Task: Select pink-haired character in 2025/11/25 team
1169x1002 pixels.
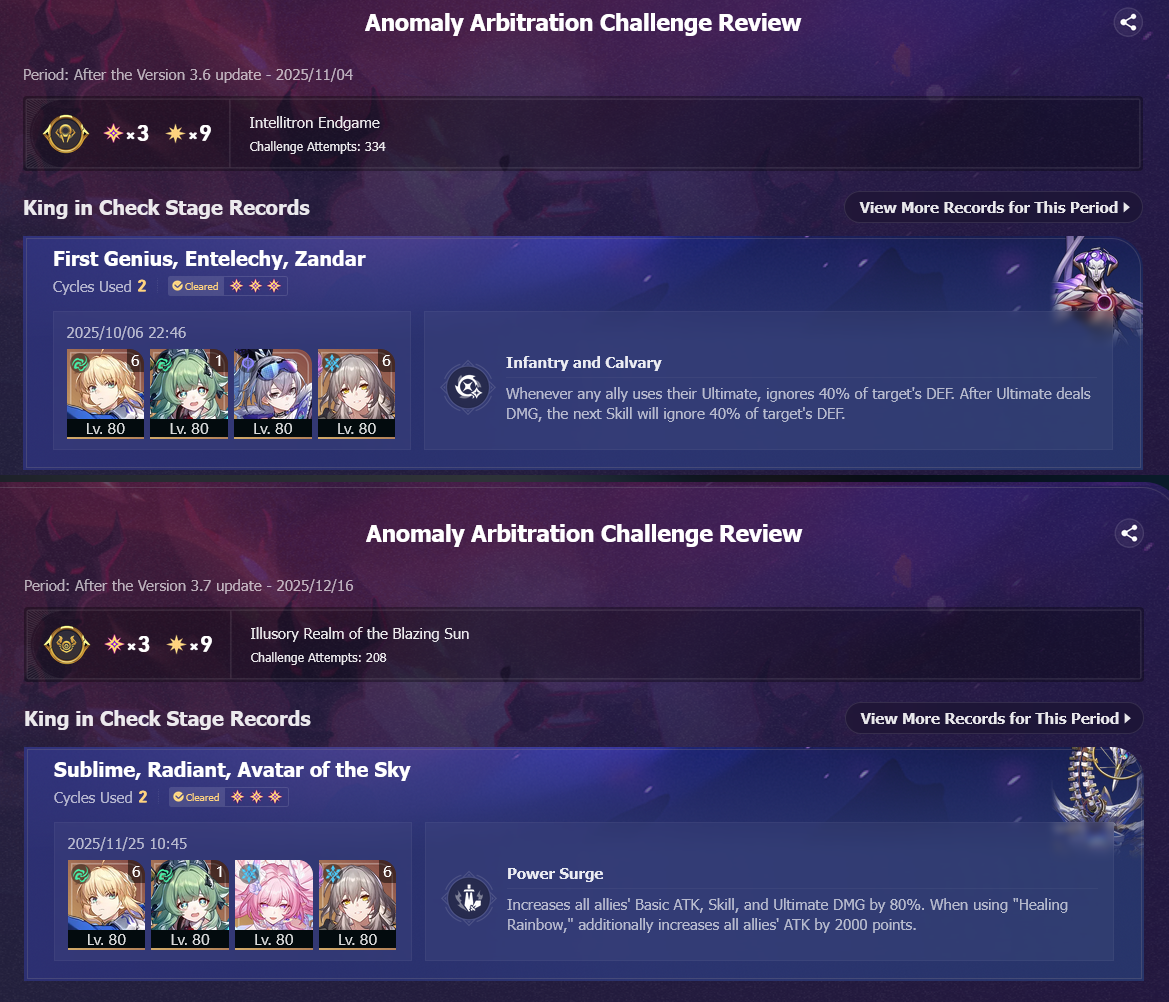Action: tap(274, 904)
